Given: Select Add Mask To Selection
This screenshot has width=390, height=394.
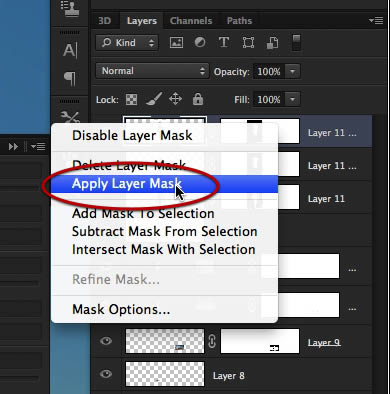Looking at the screenshot, I should coord(164,214).
